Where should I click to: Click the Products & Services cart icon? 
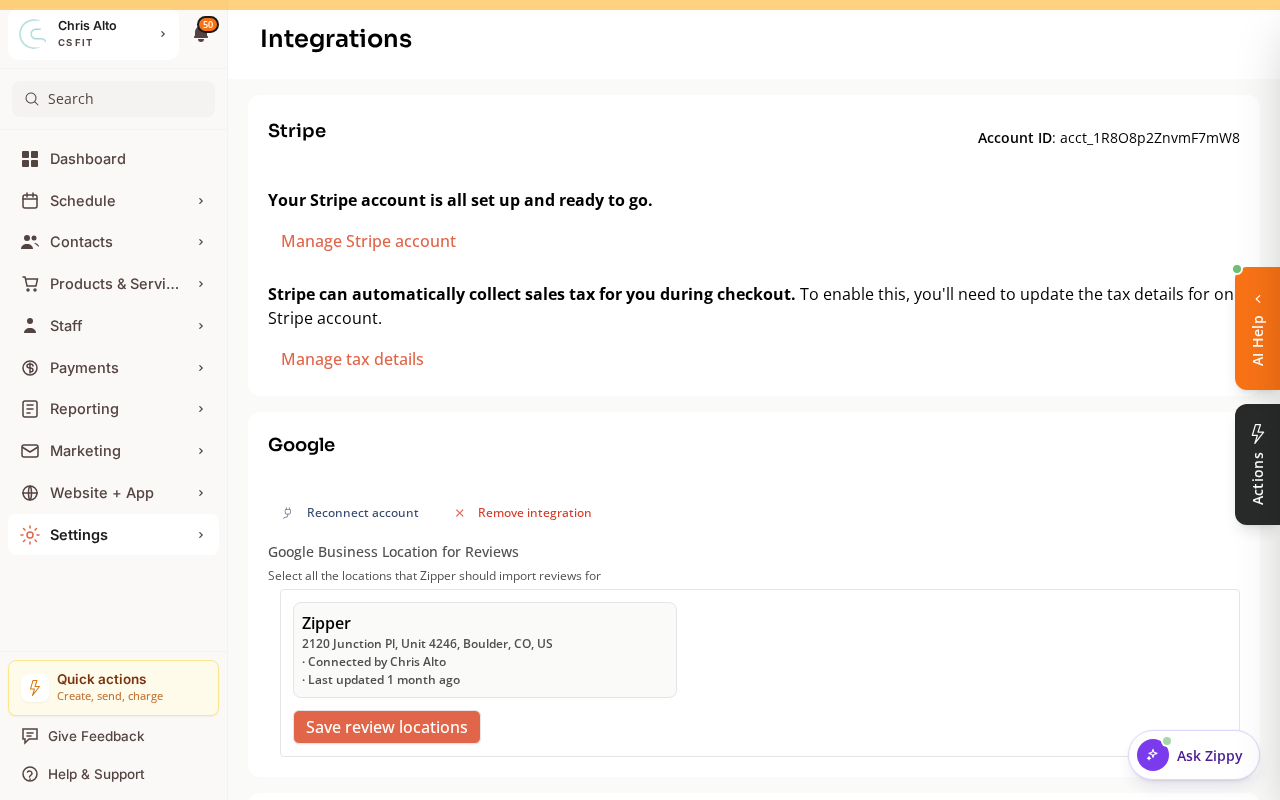[30, 284]
